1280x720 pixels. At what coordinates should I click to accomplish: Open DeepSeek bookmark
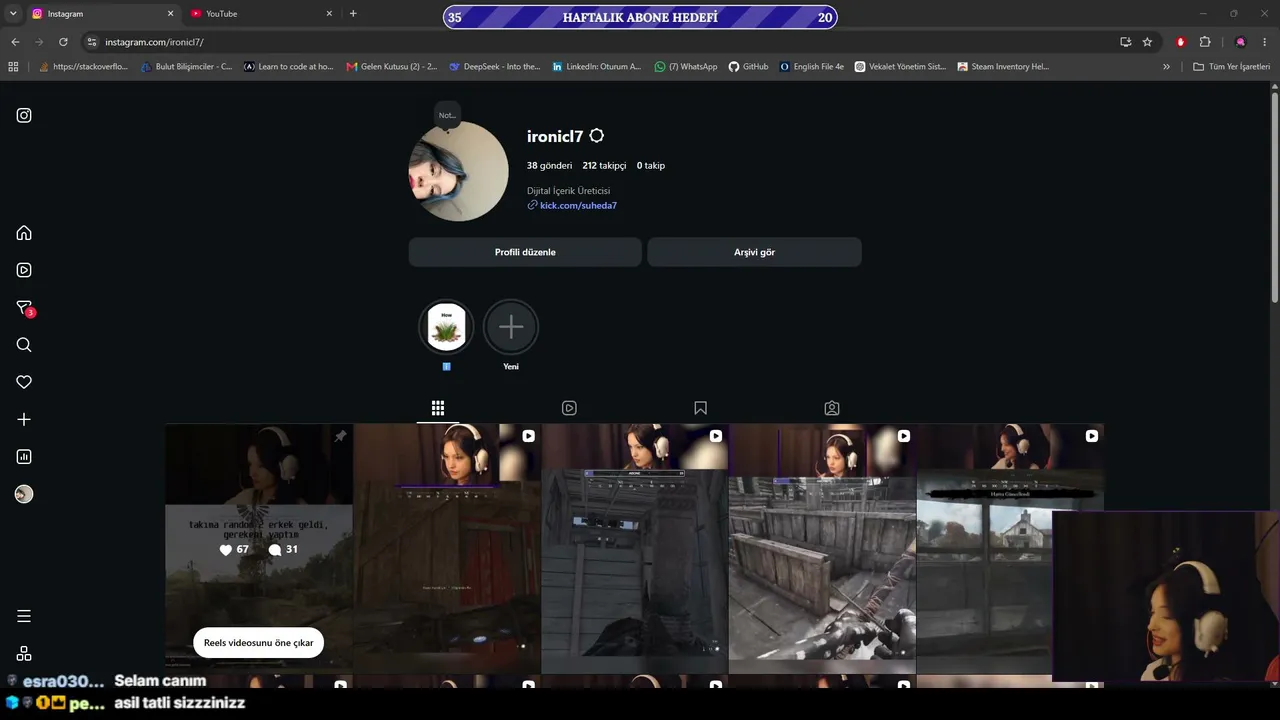coord(495,67)
